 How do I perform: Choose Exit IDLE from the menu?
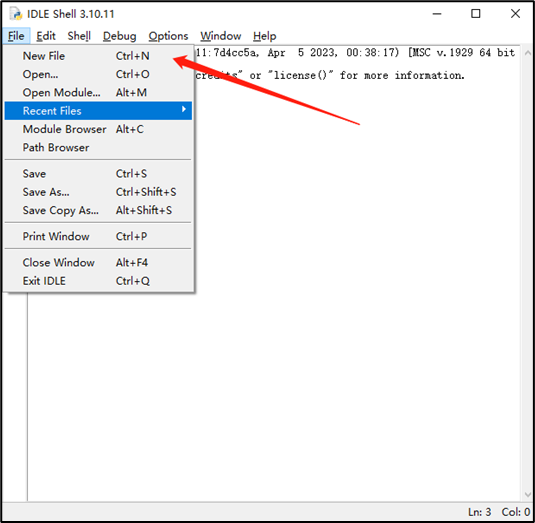pyautogui.click(x=98, y=281)
